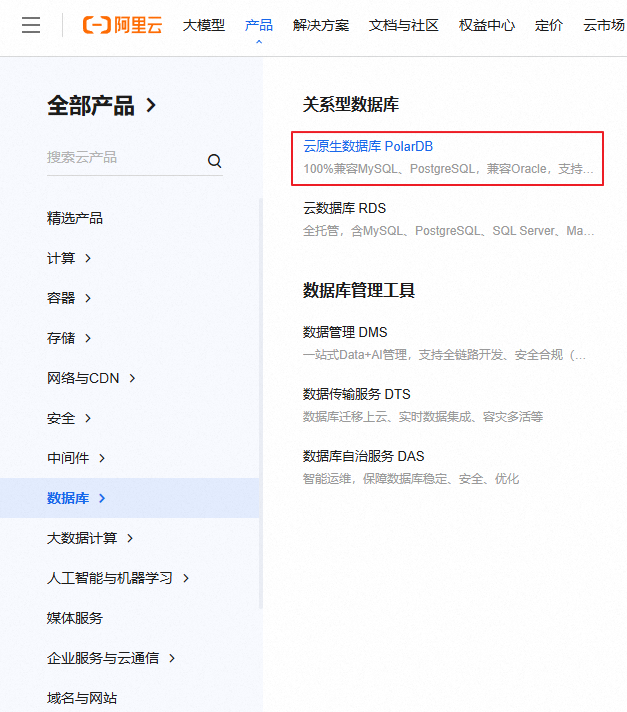
Task: Open the 解决方案 nav menu
Action: point(321,25)
